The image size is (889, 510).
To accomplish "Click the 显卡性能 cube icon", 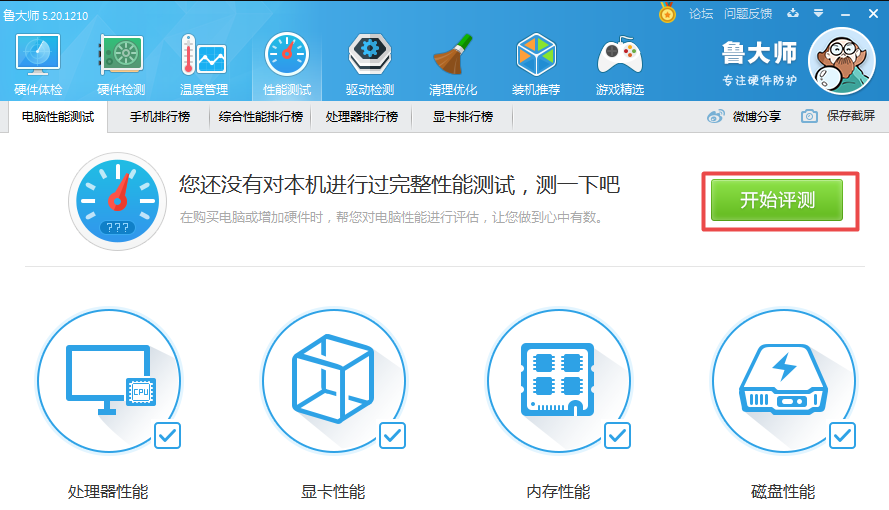I will tap(333, 381).
